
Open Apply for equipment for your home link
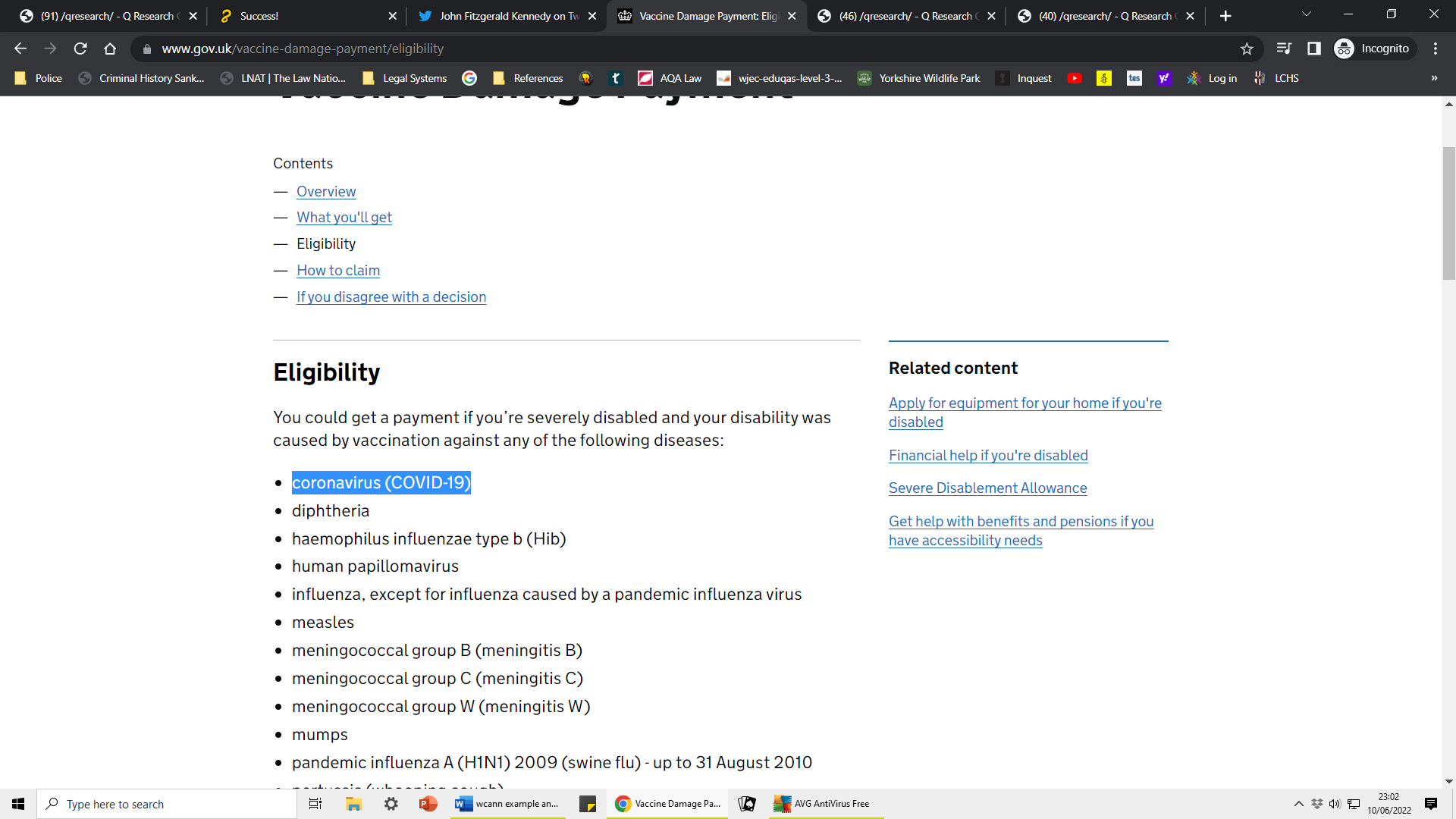(1025, 413)
